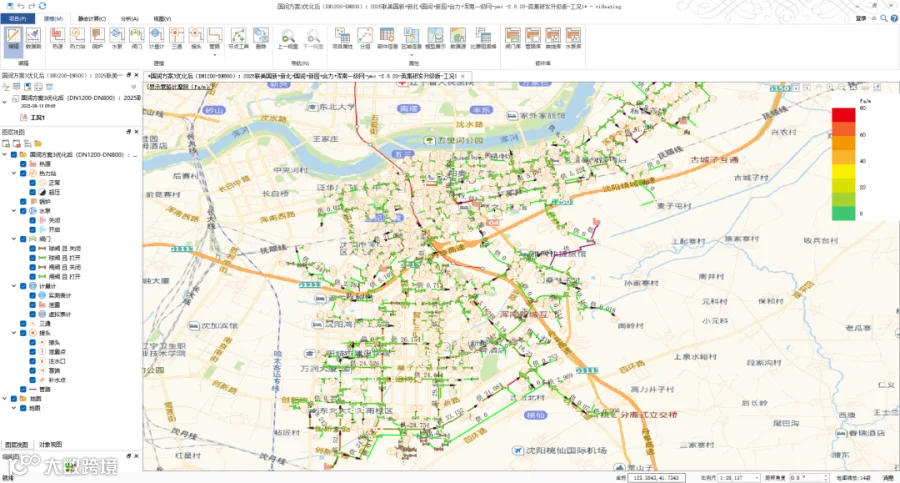Open the help icon at top right

click(894, 18)
